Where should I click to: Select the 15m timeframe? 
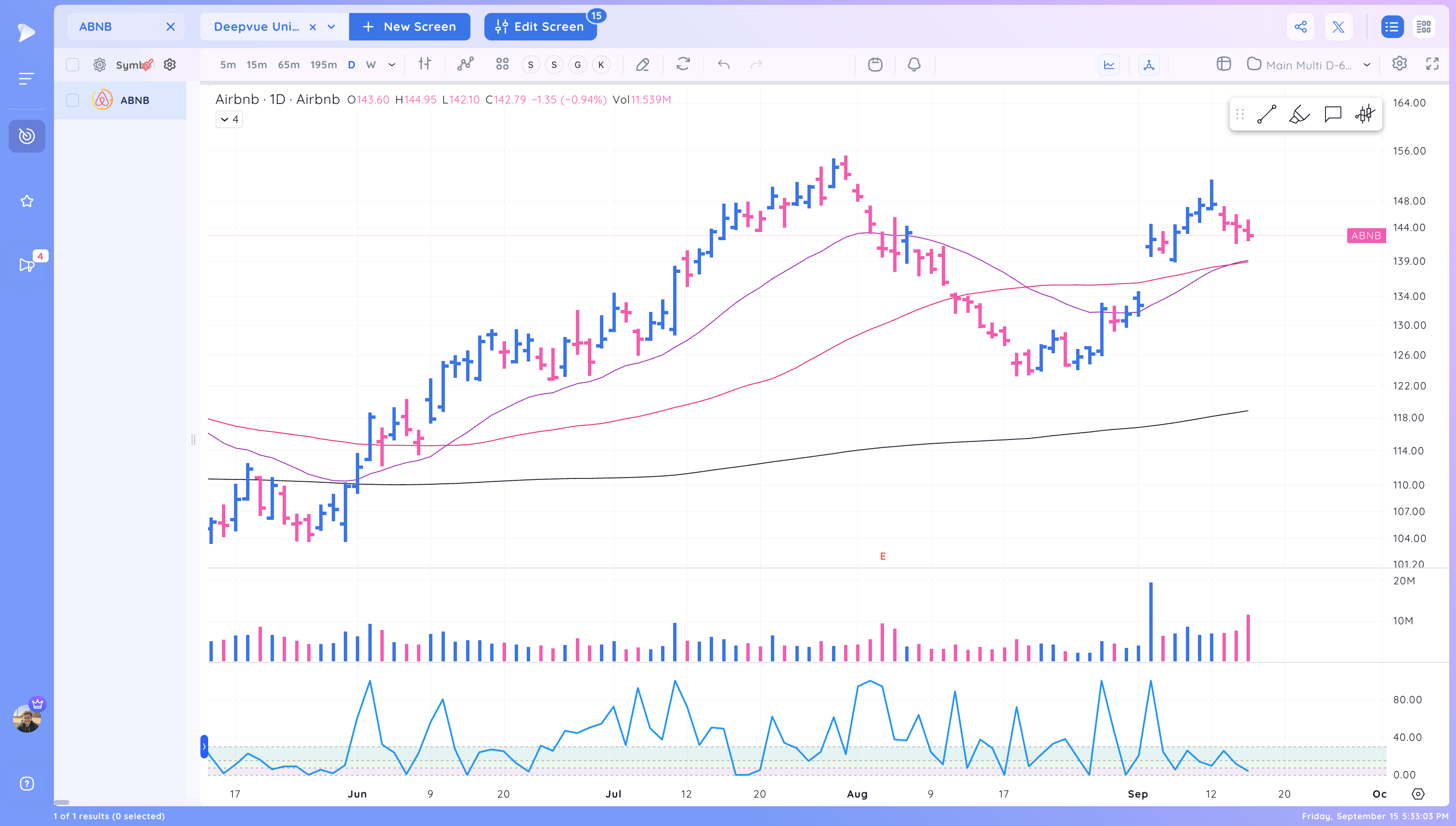[257, 65]
